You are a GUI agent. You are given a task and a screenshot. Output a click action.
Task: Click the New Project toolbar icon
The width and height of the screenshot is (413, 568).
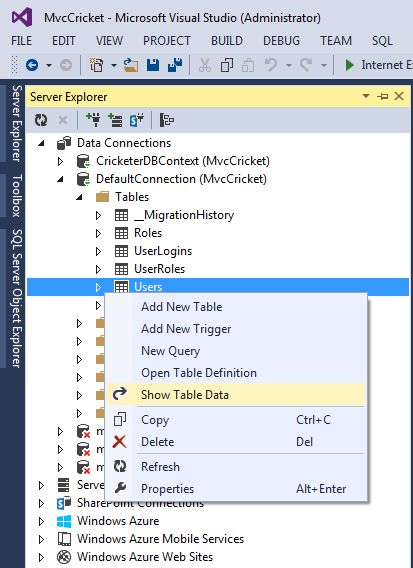click(x=96, y=65)
